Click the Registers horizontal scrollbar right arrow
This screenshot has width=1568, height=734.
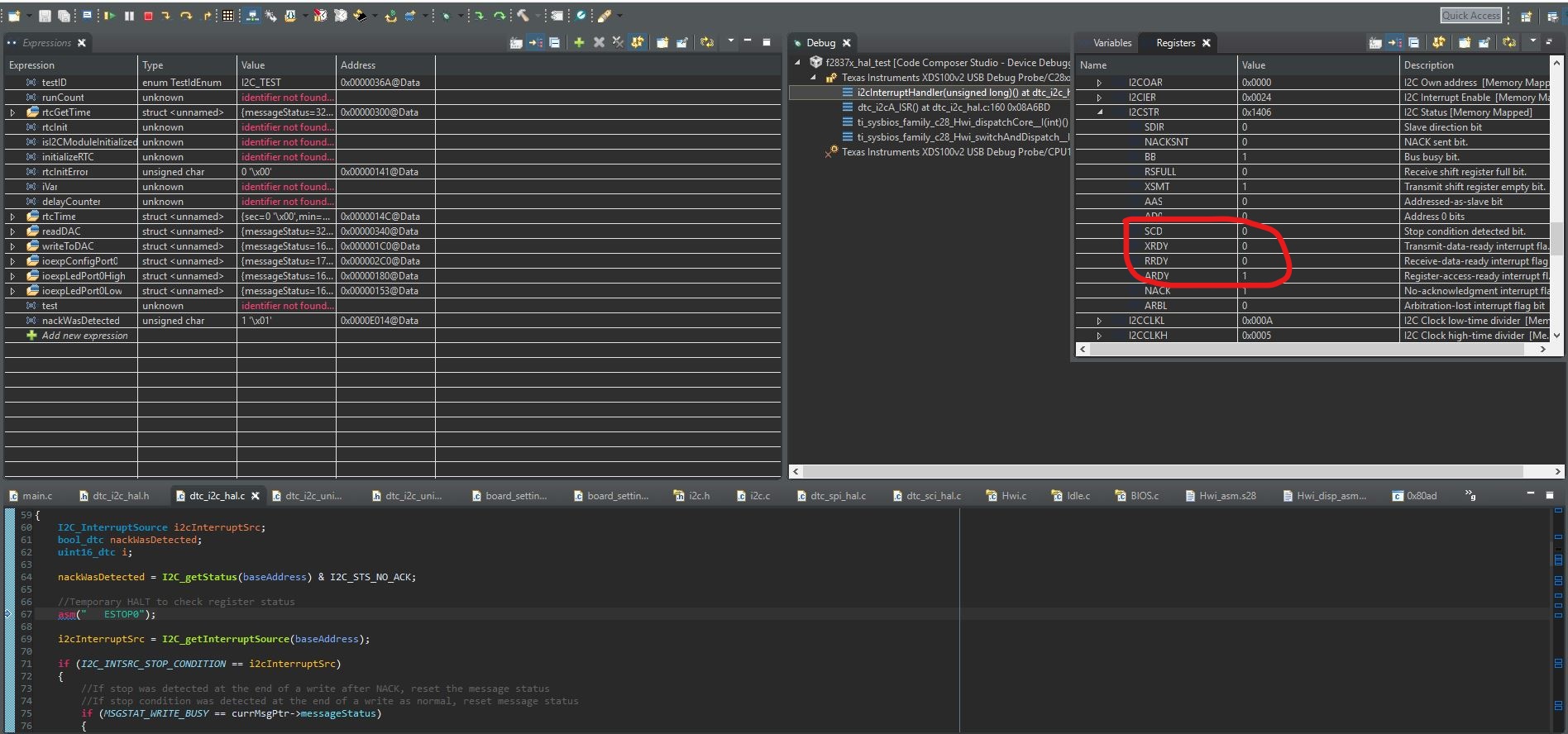pyautogui.click(x=1542, y=350)
